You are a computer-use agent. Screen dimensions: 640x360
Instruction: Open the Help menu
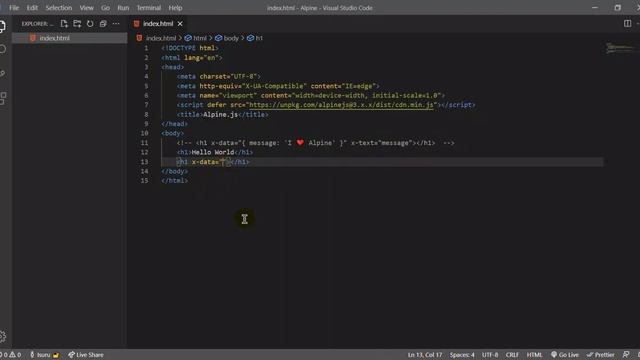click(176, 8)
